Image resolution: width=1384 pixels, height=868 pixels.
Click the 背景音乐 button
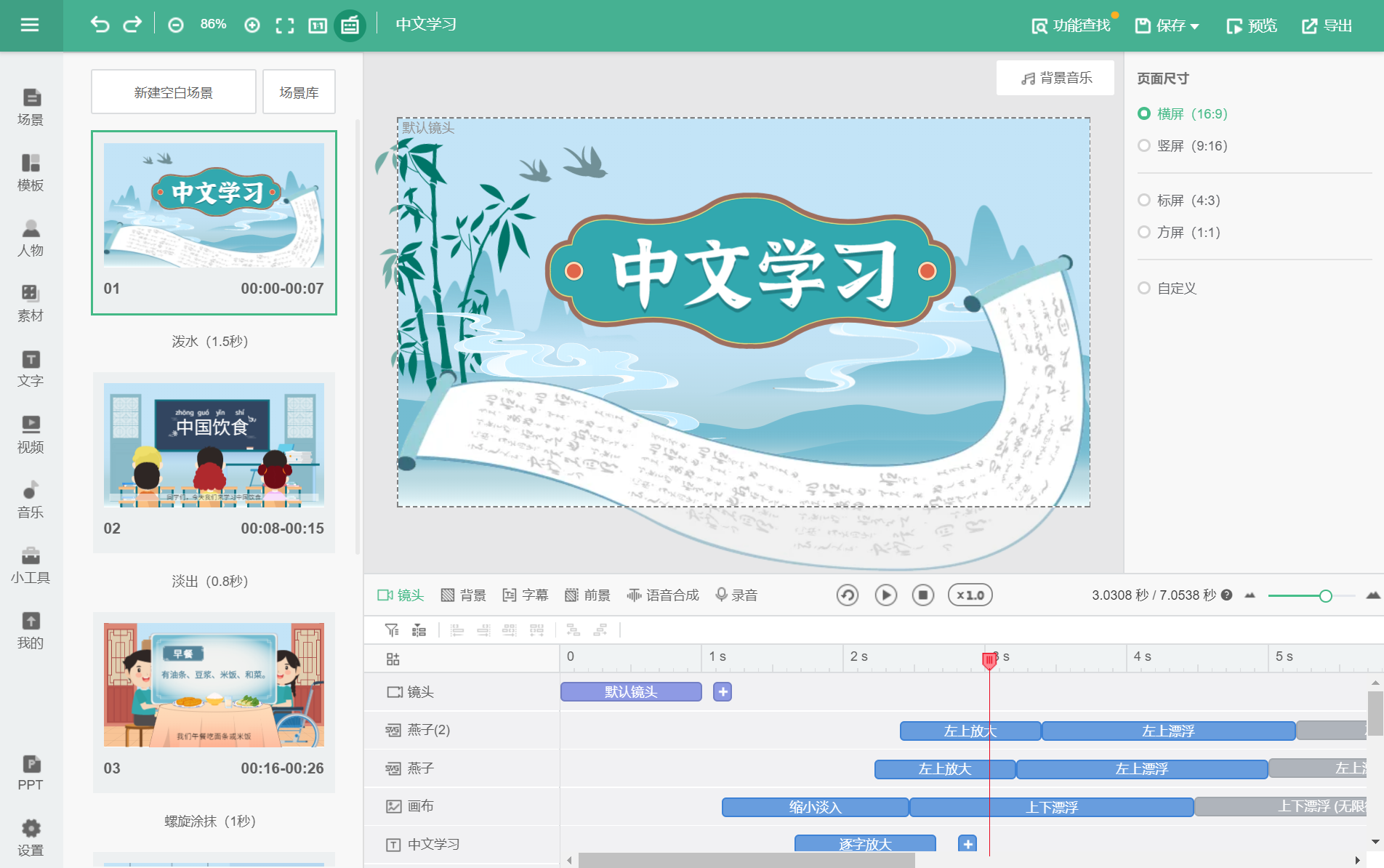(1055, 78)
